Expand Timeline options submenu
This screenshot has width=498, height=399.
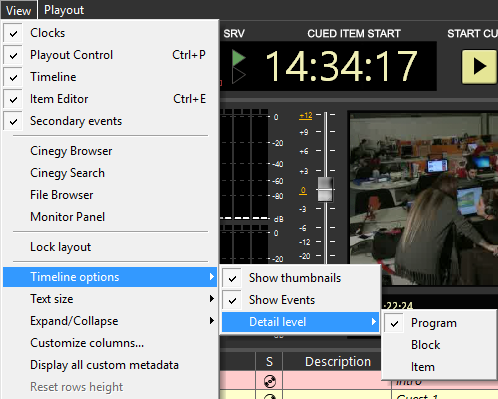point(110,277)
